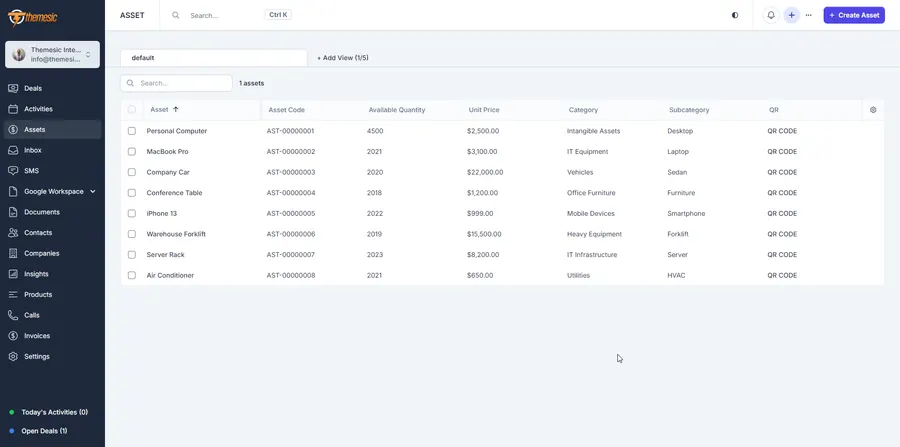
Task: Open QR CODE for MacBook Pro
Action: (x=782, y=151)
